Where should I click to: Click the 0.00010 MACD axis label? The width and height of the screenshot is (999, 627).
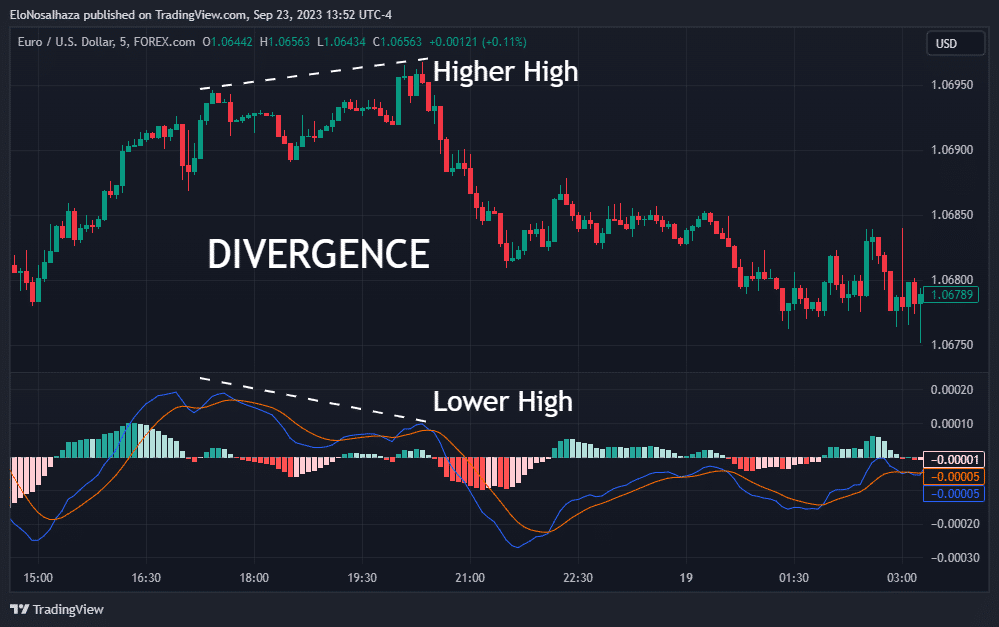click(x=952, y=424)
